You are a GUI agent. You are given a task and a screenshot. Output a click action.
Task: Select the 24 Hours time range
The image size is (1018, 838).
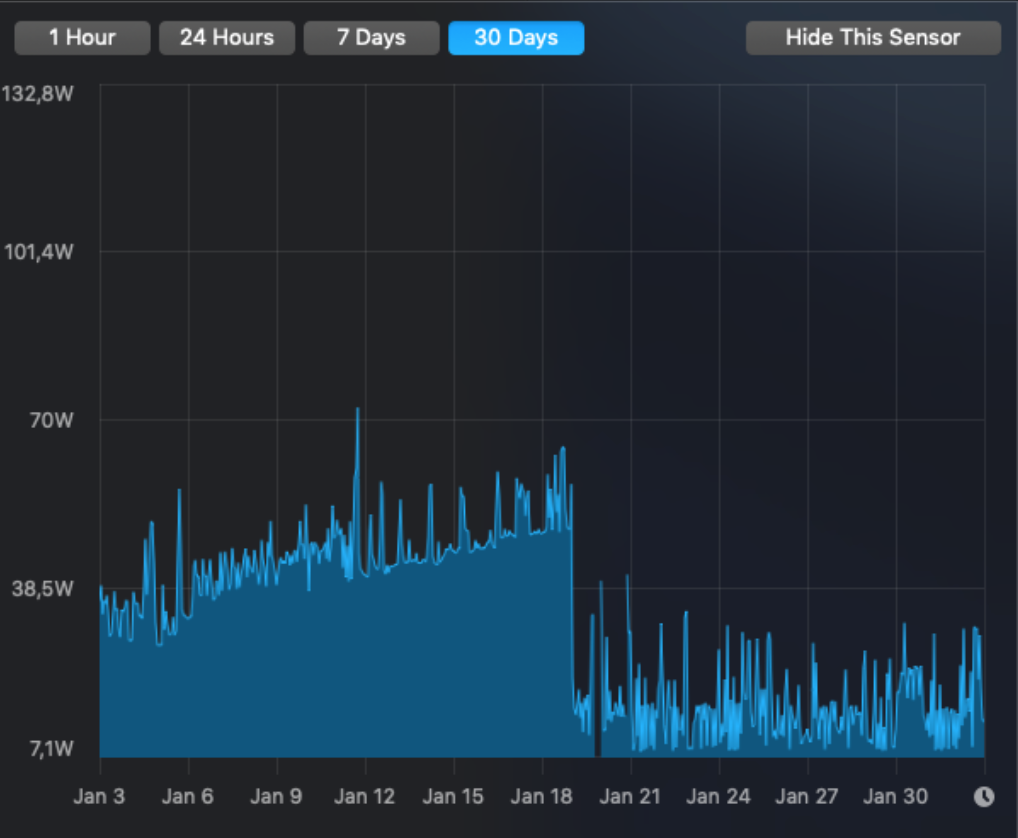pyautogui.click(x=227, y=38)
